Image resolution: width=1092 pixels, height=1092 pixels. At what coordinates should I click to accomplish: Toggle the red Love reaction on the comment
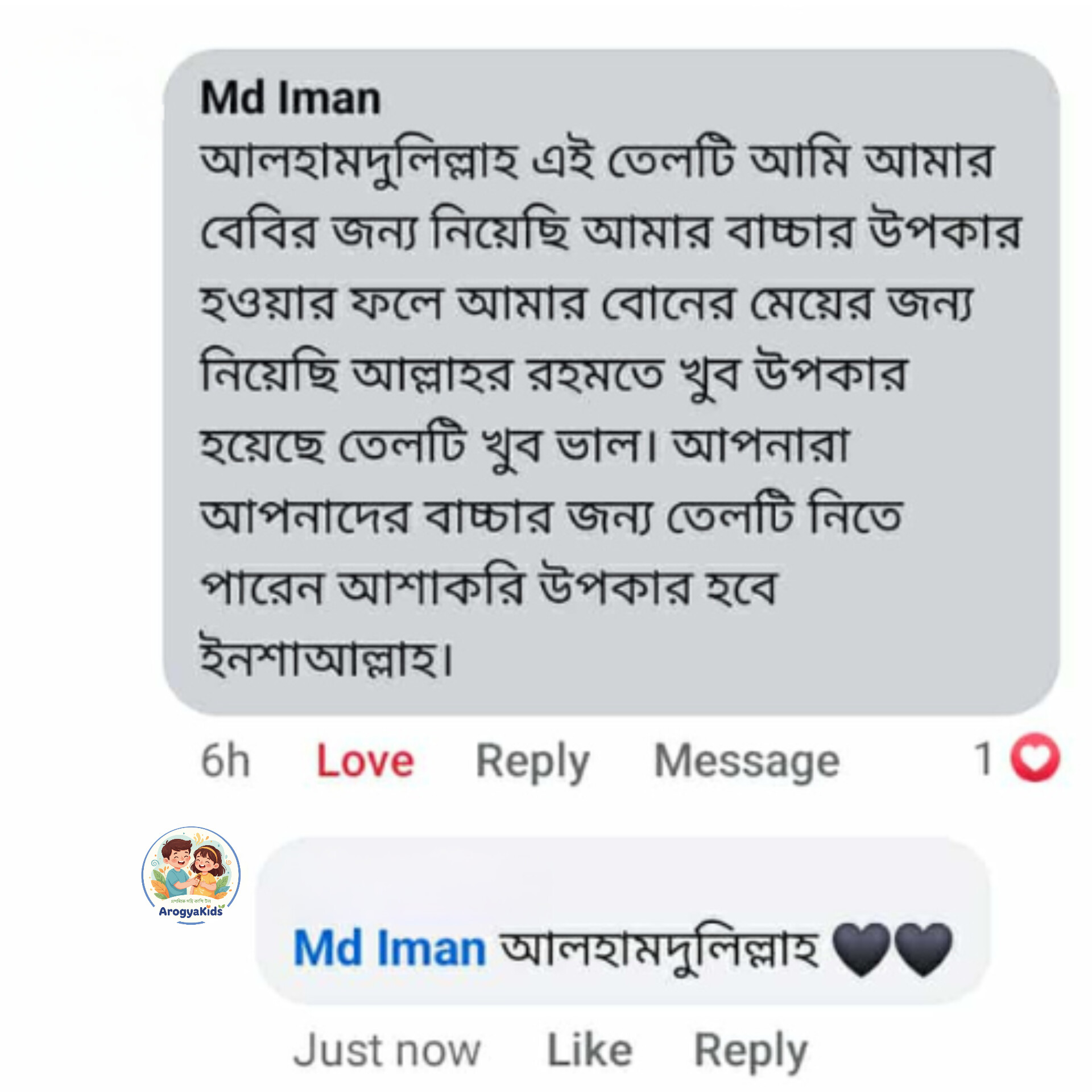click(365, 760)
